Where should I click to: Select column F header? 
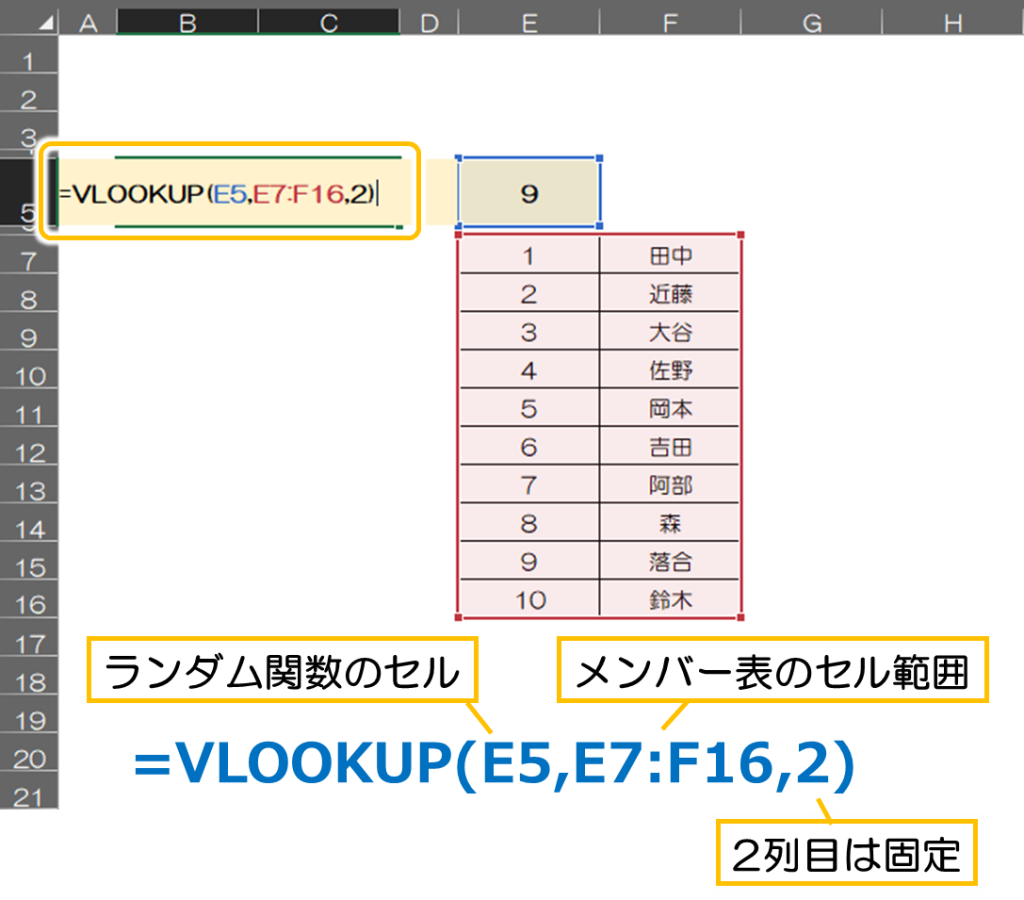[670, 22]
